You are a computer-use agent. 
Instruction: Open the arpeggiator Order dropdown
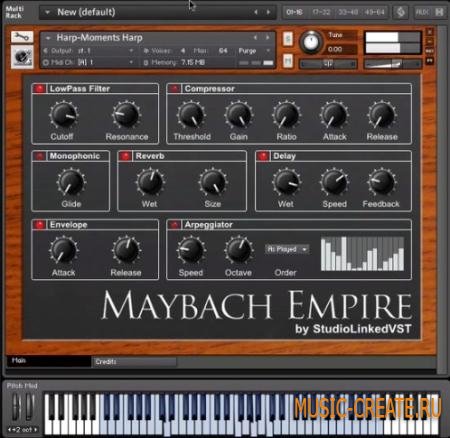[x=287, y=249]
